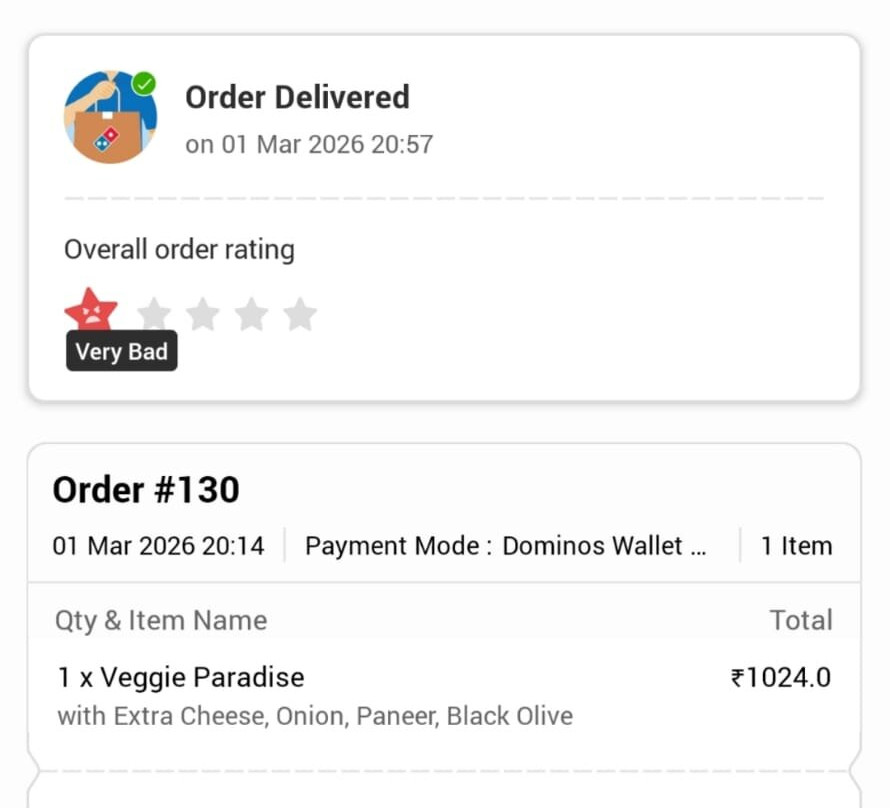Viewport: 890px width, 808px height.
Task: Select the 1 x Veggie Paradise item
Action: pyautogui.click(x=181, y=677)
